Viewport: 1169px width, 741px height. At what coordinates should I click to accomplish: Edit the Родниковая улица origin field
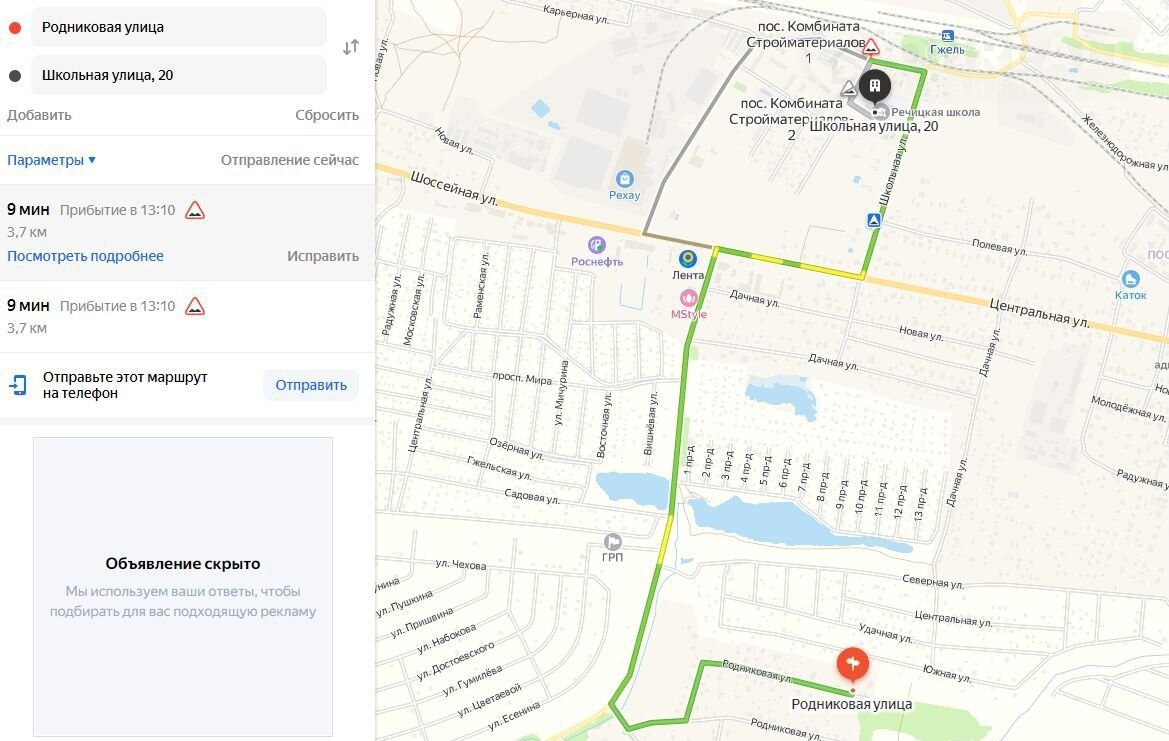(x=178, y=28)
